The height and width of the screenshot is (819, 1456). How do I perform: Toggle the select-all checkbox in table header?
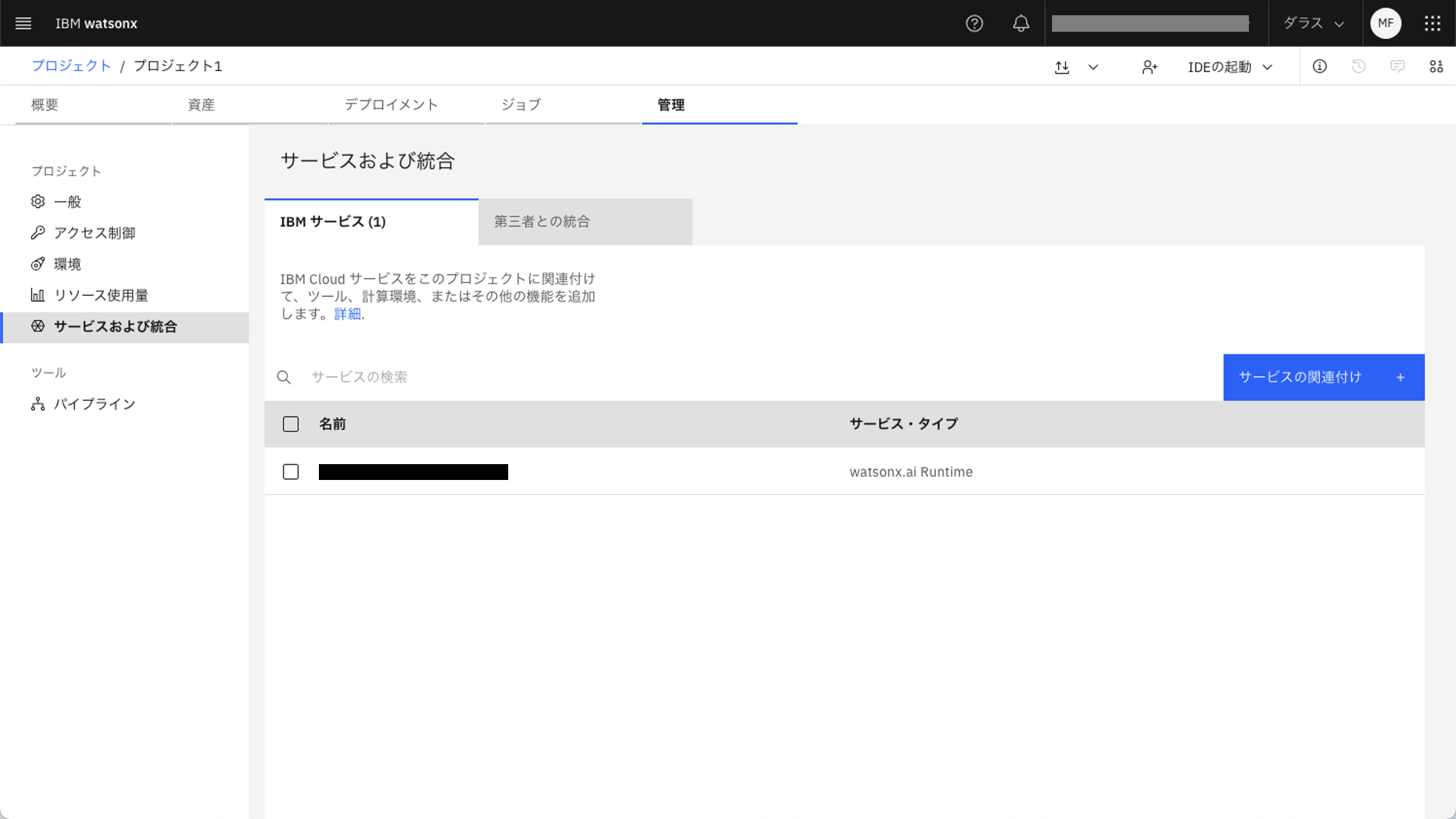click(290, 424)
